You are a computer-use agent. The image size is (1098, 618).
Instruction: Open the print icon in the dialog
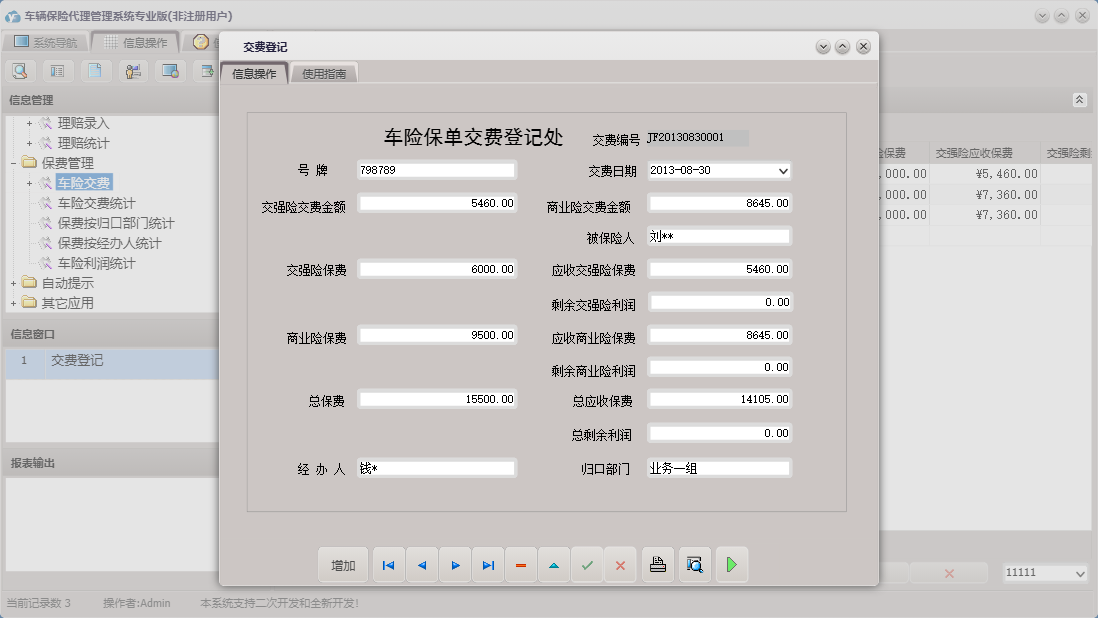pos(658,565)
